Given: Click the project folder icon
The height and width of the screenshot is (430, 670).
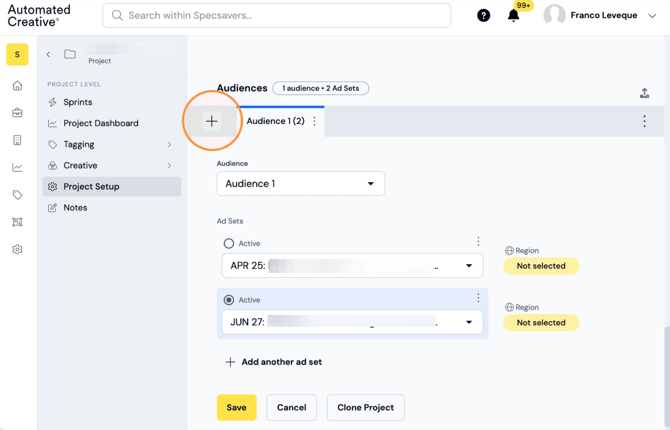Looking at the screenshot, I should click(x=70, y=54).
